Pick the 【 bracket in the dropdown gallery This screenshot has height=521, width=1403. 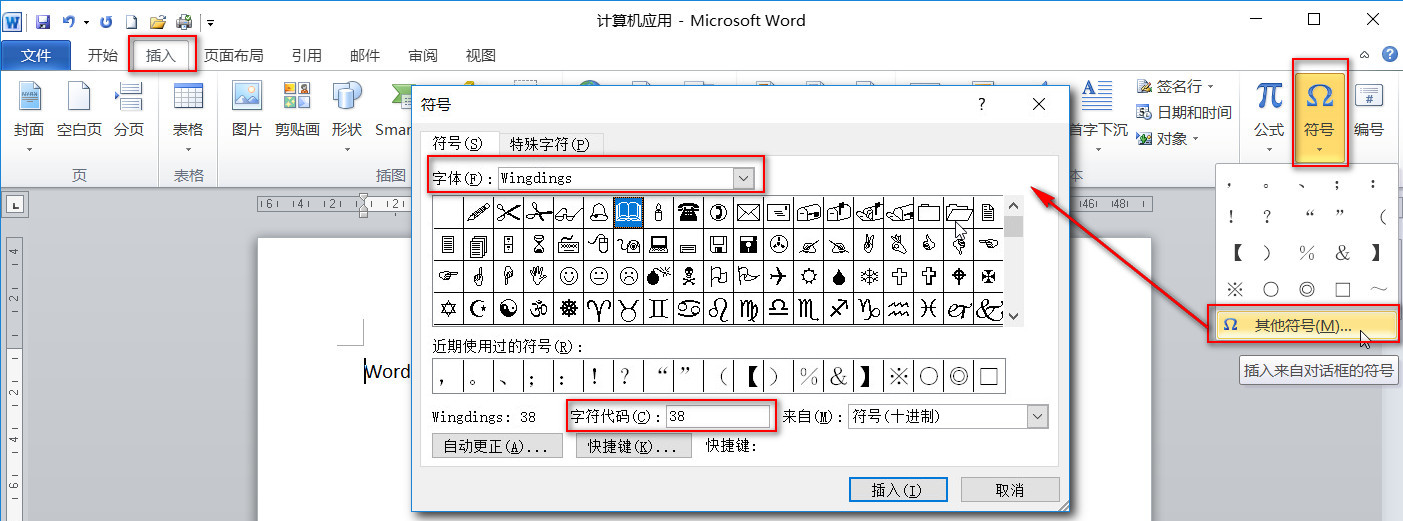(1234, 252)
